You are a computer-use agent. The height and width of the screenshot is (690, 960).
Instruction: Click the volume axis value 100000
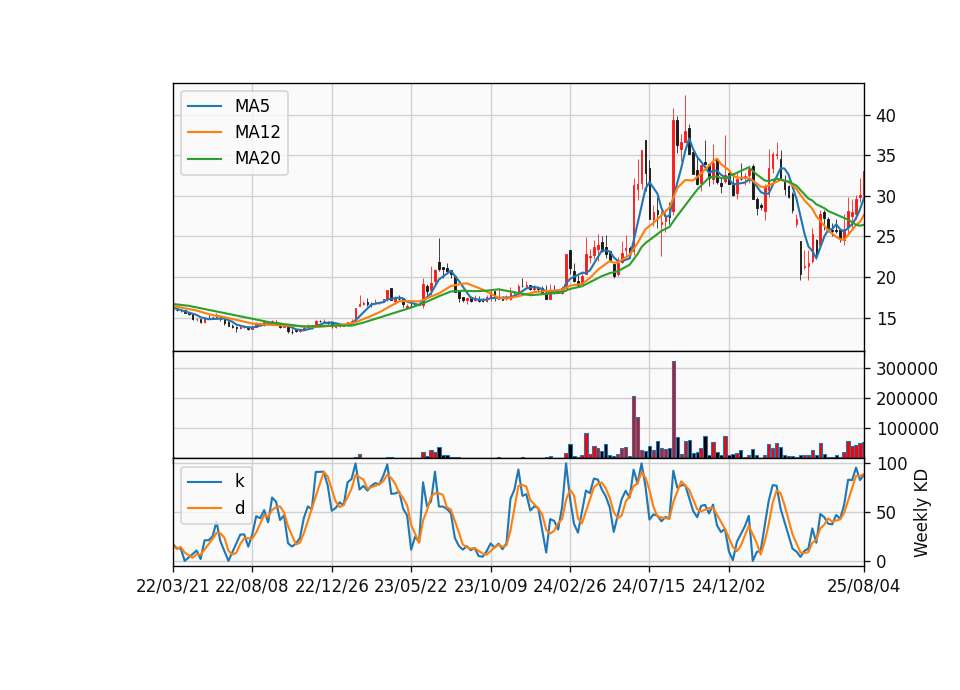tap(907, 429)
